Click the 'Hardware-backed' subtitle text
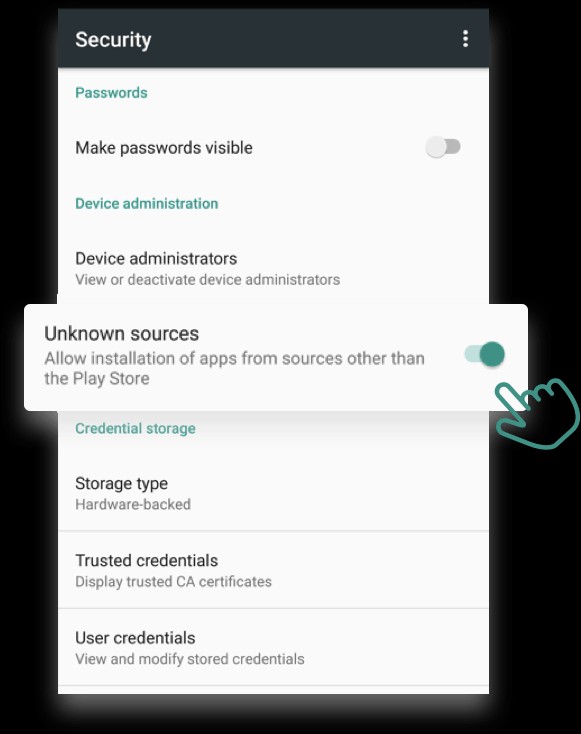Screen dimensions: 581x734 tap(133, 504)
